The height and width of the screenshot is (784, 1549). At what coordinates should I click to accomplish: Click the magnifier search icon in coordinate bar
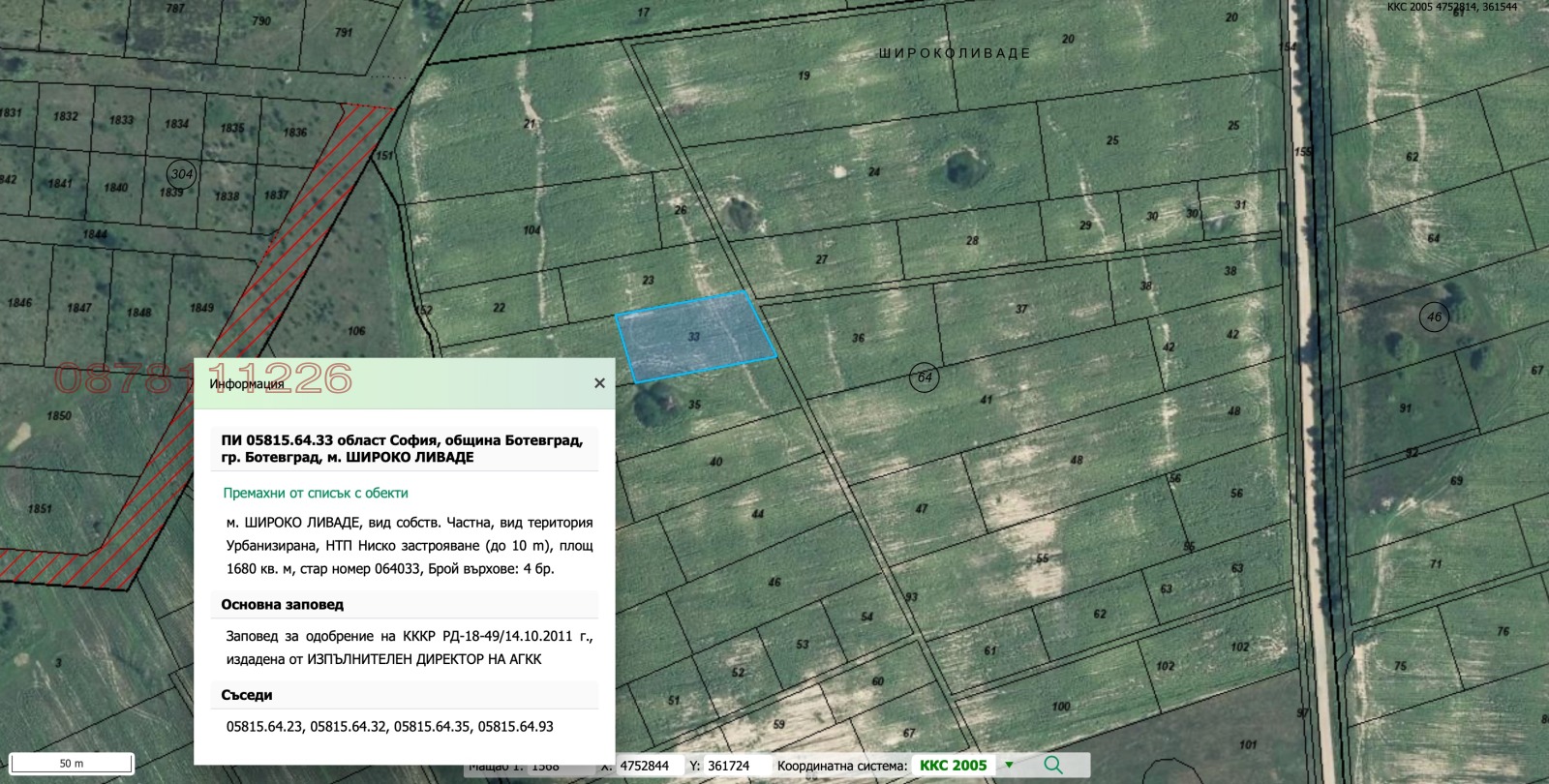tap(1052, 765)
